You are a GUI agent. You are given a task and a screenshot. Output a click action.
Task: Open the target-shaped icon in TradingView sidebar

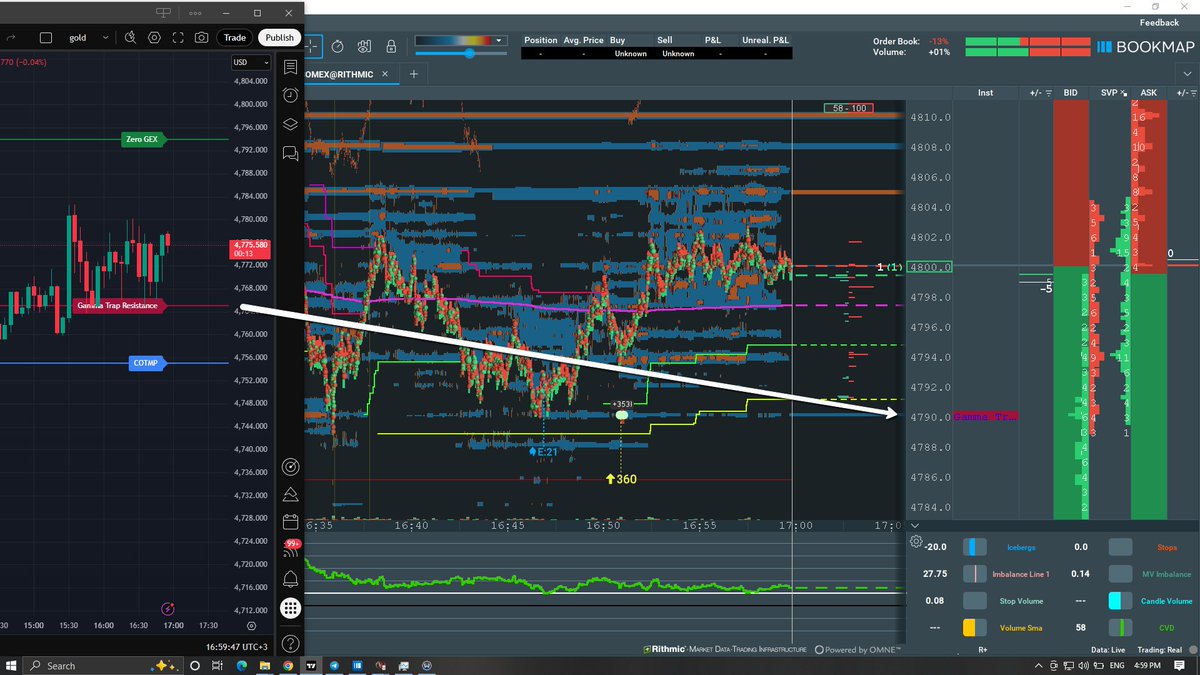290,466
